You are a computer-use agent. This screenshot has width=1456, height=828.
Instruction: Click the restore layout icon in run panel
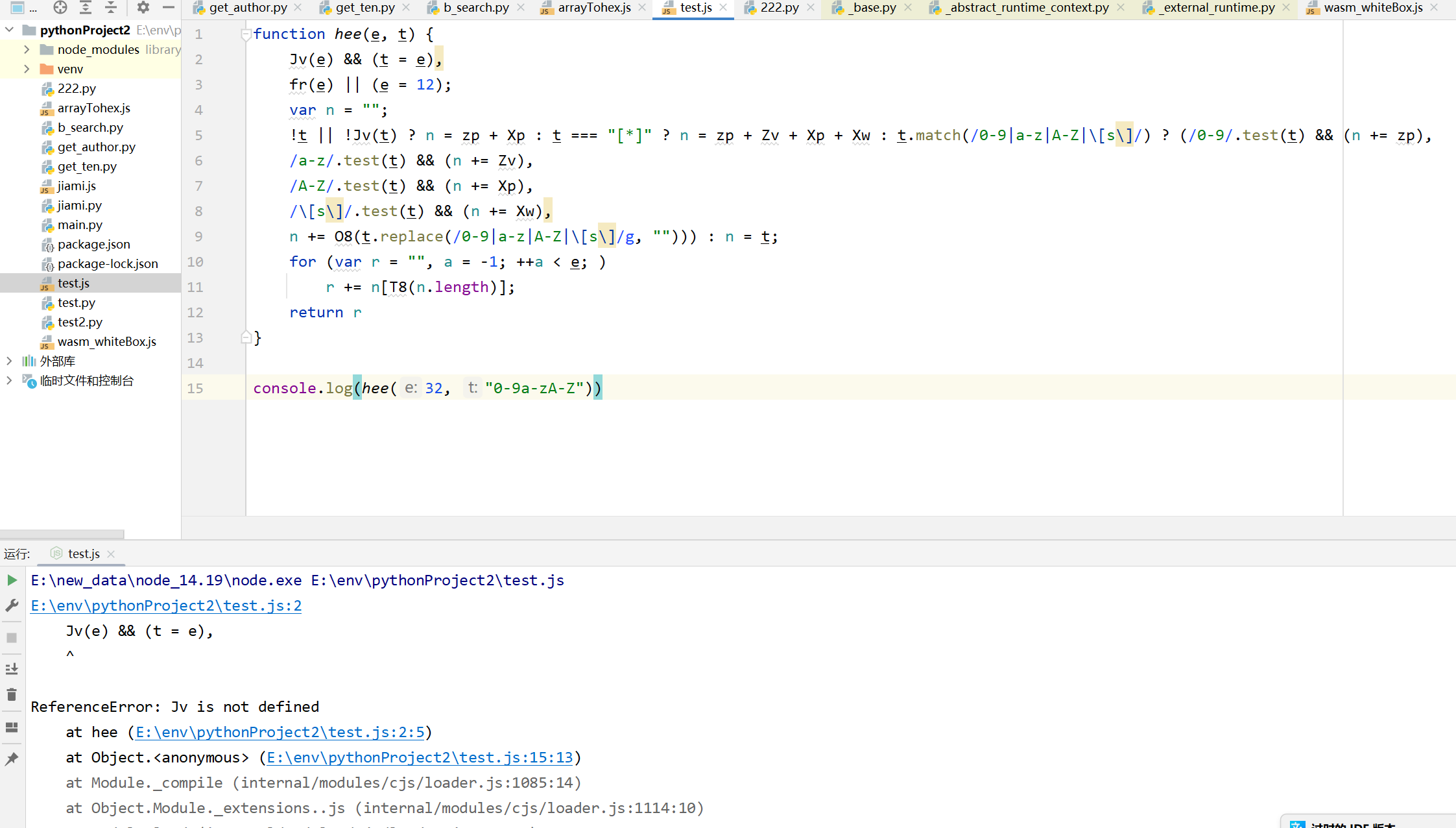click(12, 727)
